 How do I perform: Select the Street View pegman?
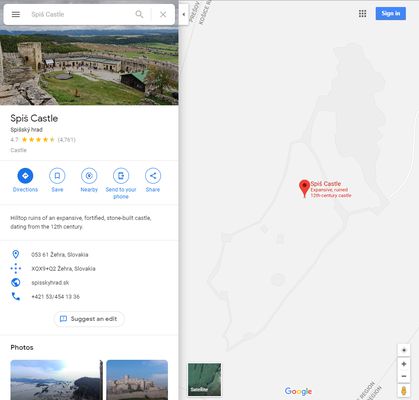coord(404,391)
